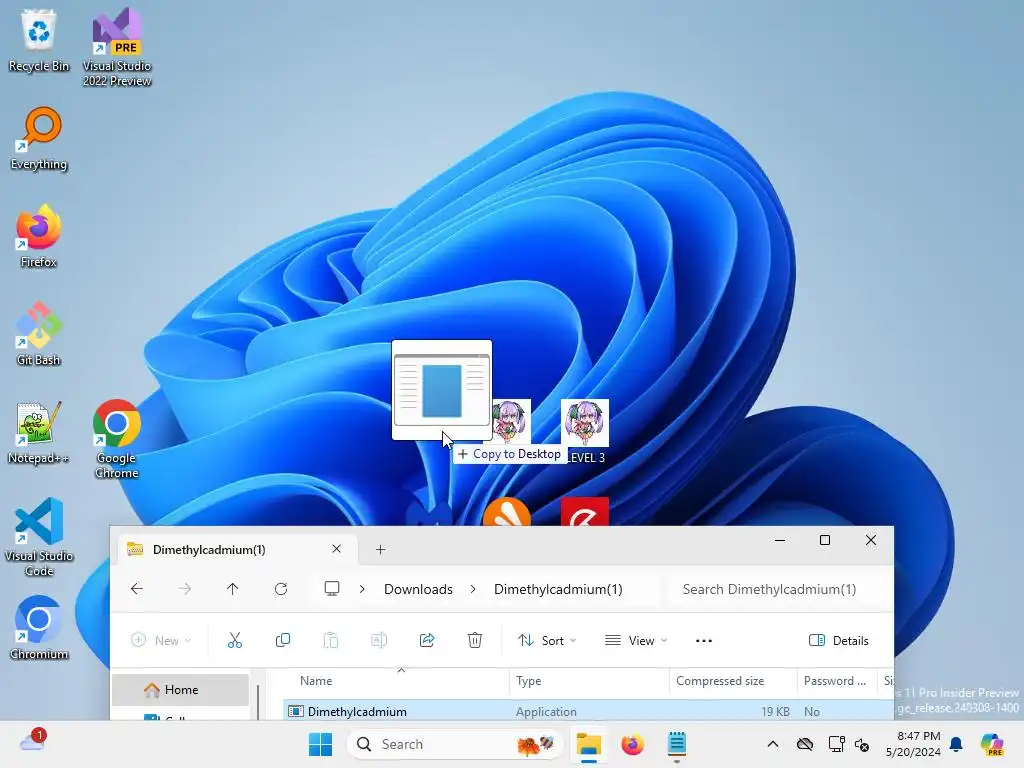
Task: Launch Visual Studio 2022 Preview shortcut
Action: pyautogui.click(x=117, y=47)
